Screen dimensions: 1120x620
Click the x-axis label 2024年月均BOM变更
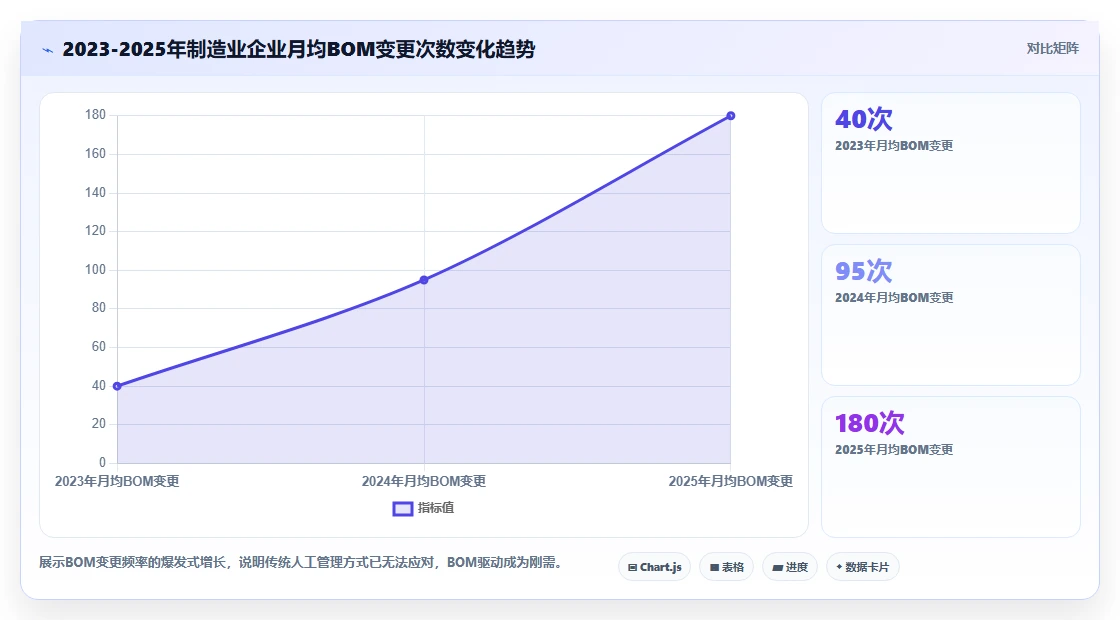tap(424, 481)
